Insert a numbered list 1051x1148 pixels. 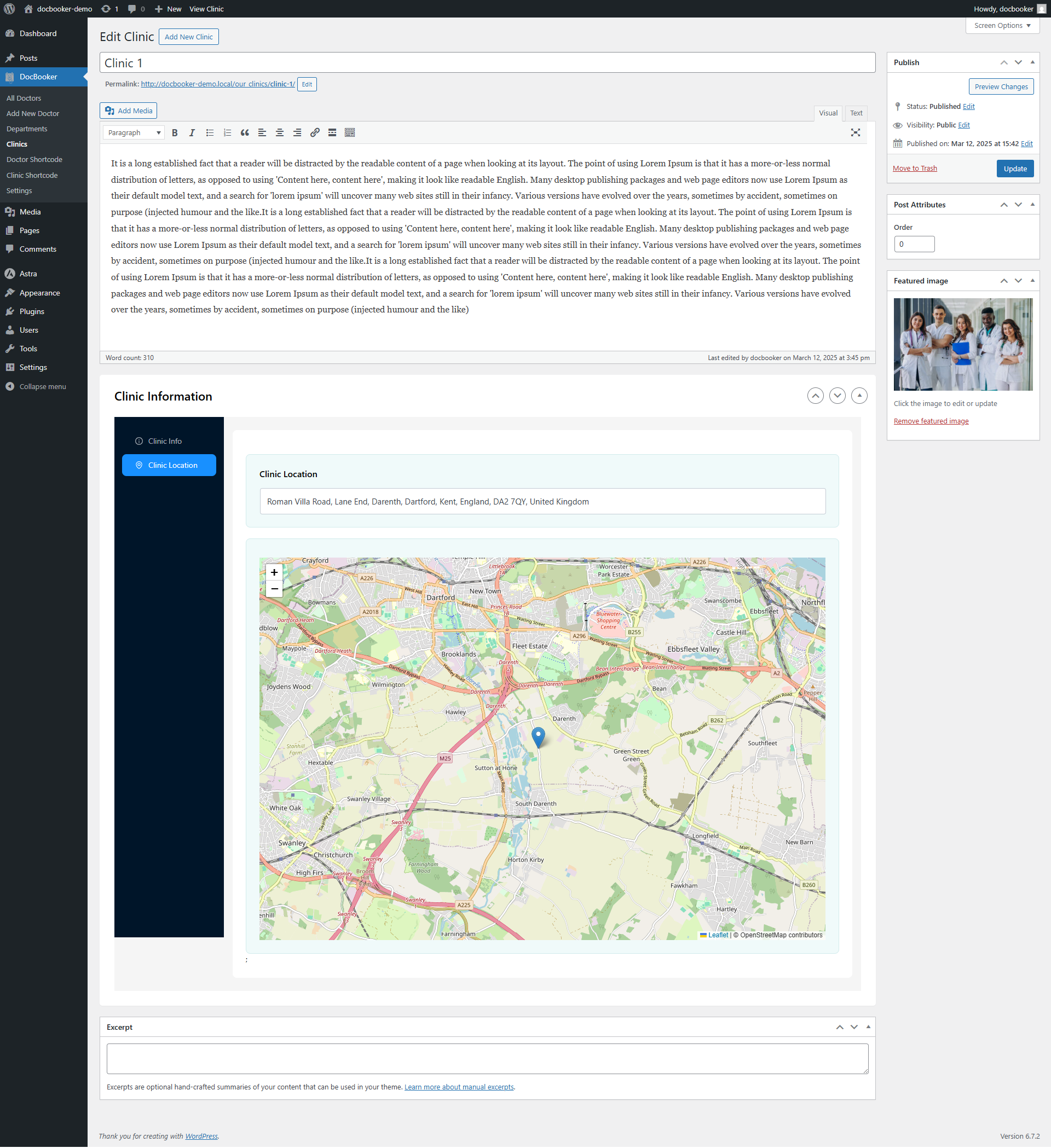pos(227,132)
